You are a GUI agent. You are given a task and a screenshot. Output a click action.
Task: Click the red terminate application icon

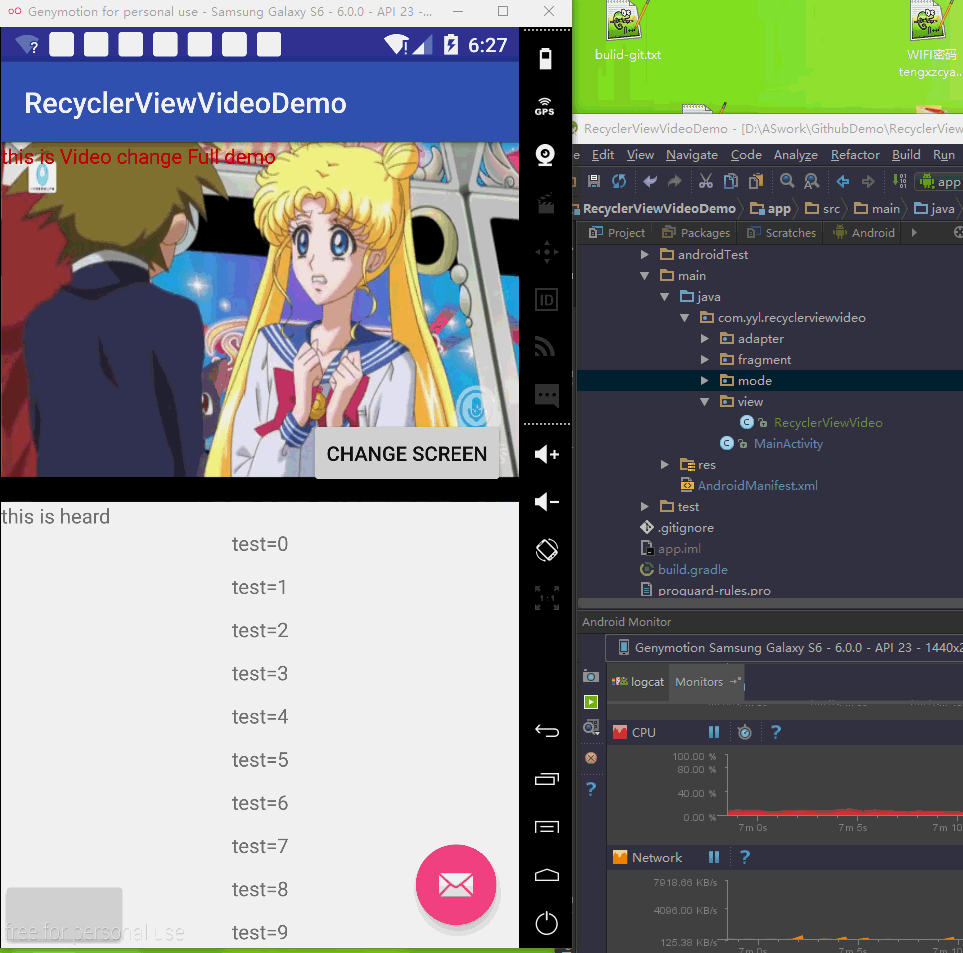point(591,758)
